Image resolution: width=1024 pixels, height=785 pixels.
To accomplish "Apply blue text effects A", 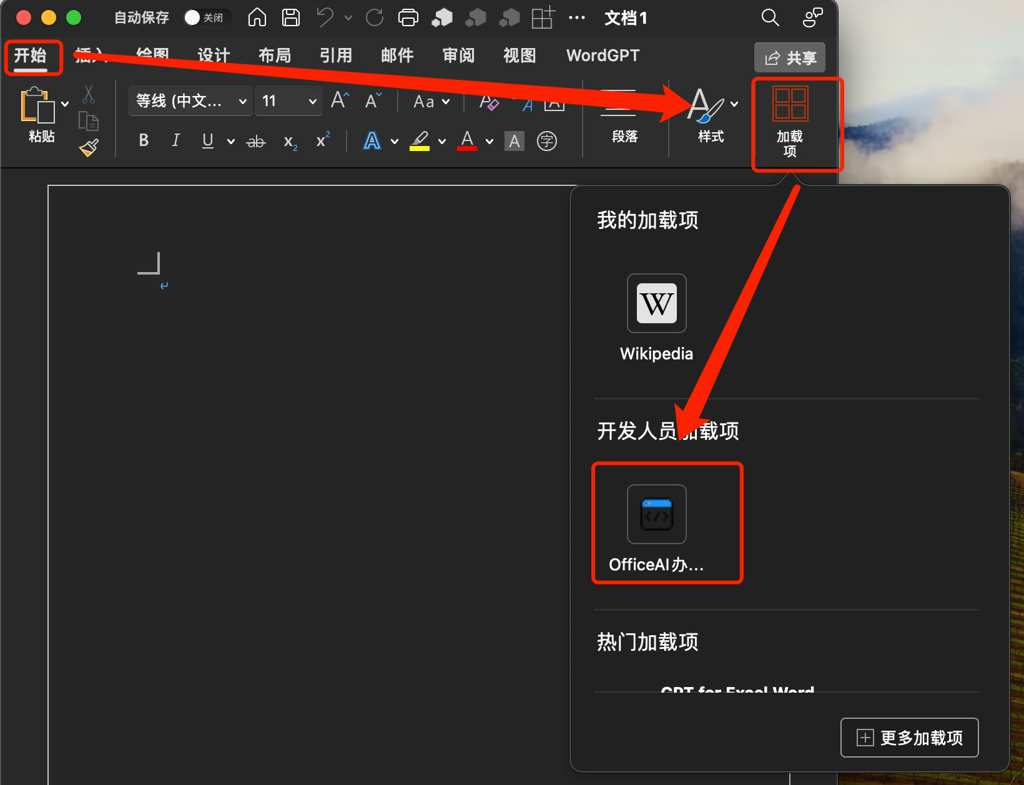I will point(372,141).
